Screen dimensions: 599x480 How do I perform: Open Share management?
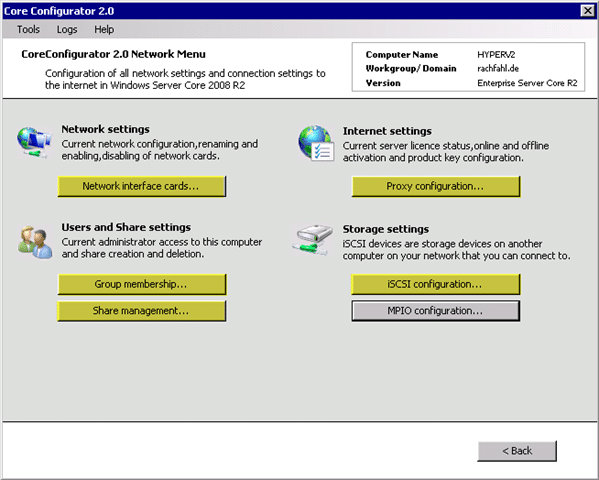142,311
